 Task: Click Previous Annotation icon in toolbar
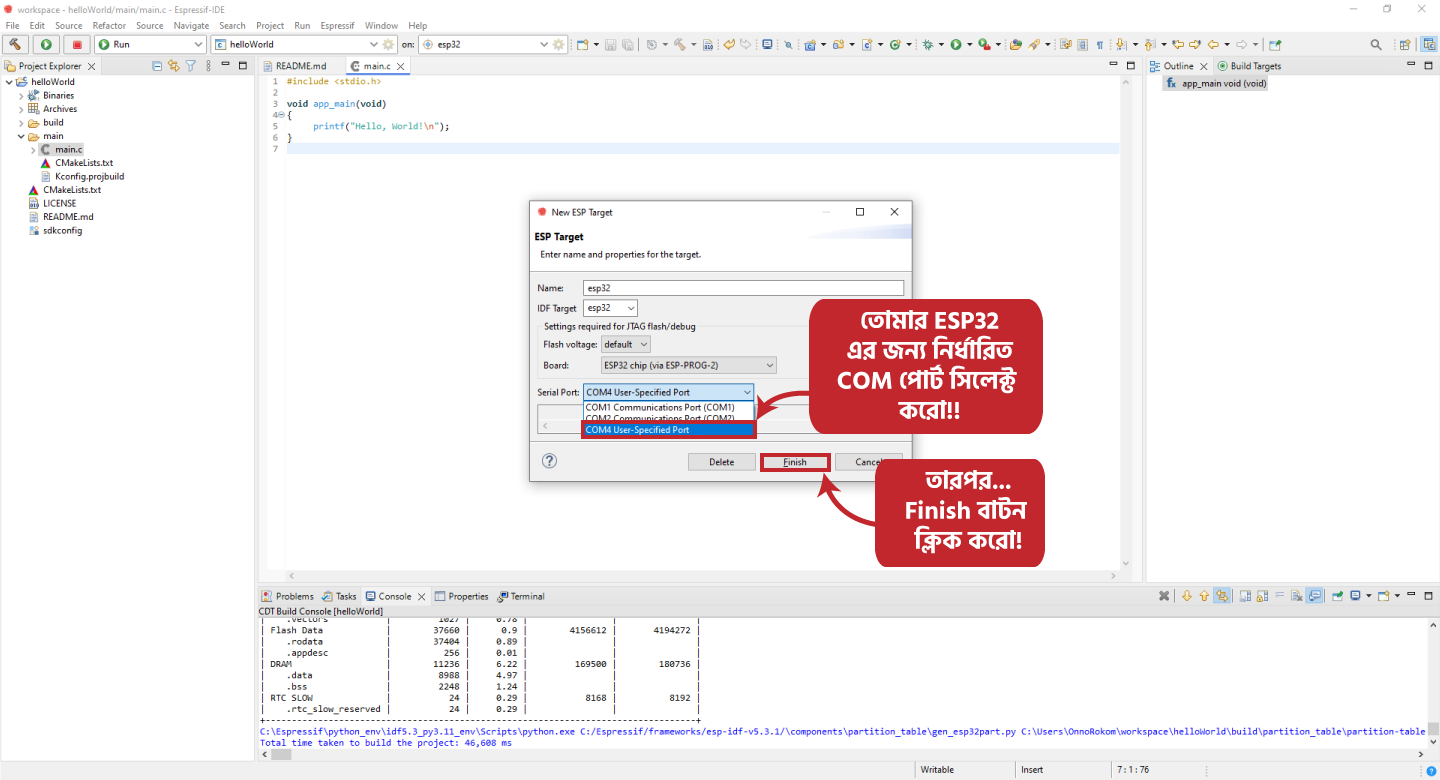click(1149, 44)
